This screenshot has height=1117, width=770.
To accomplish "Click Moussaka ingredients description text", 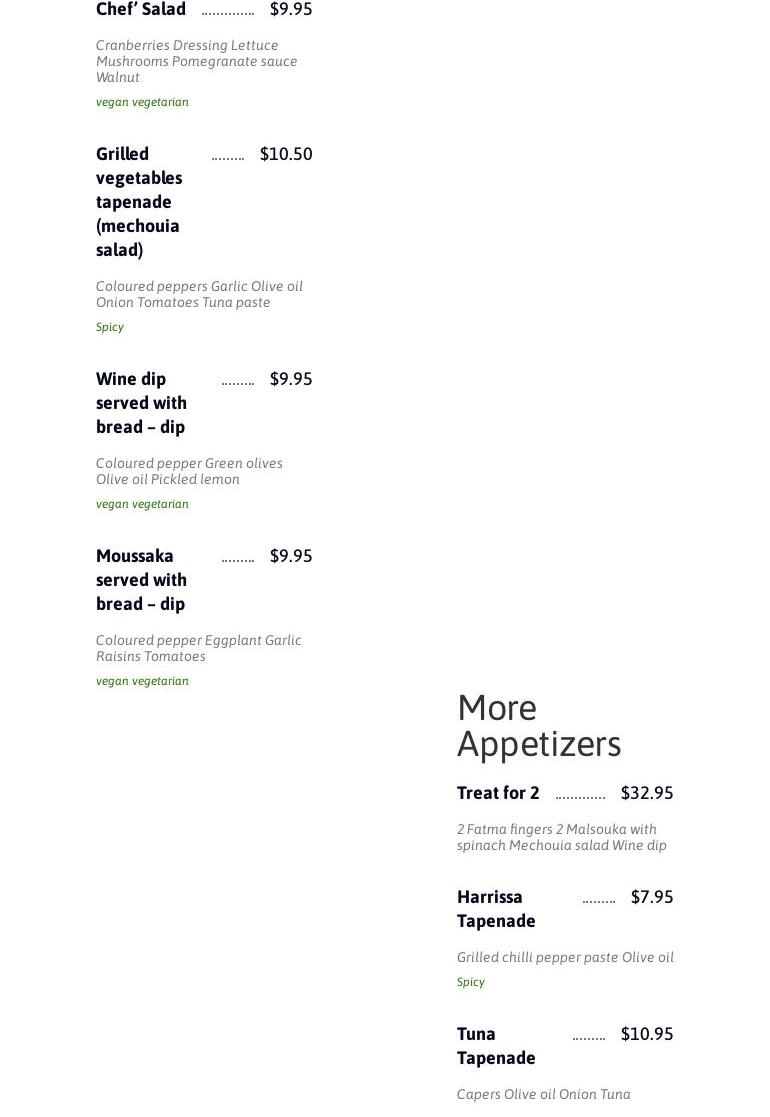I will click(198, 648).
